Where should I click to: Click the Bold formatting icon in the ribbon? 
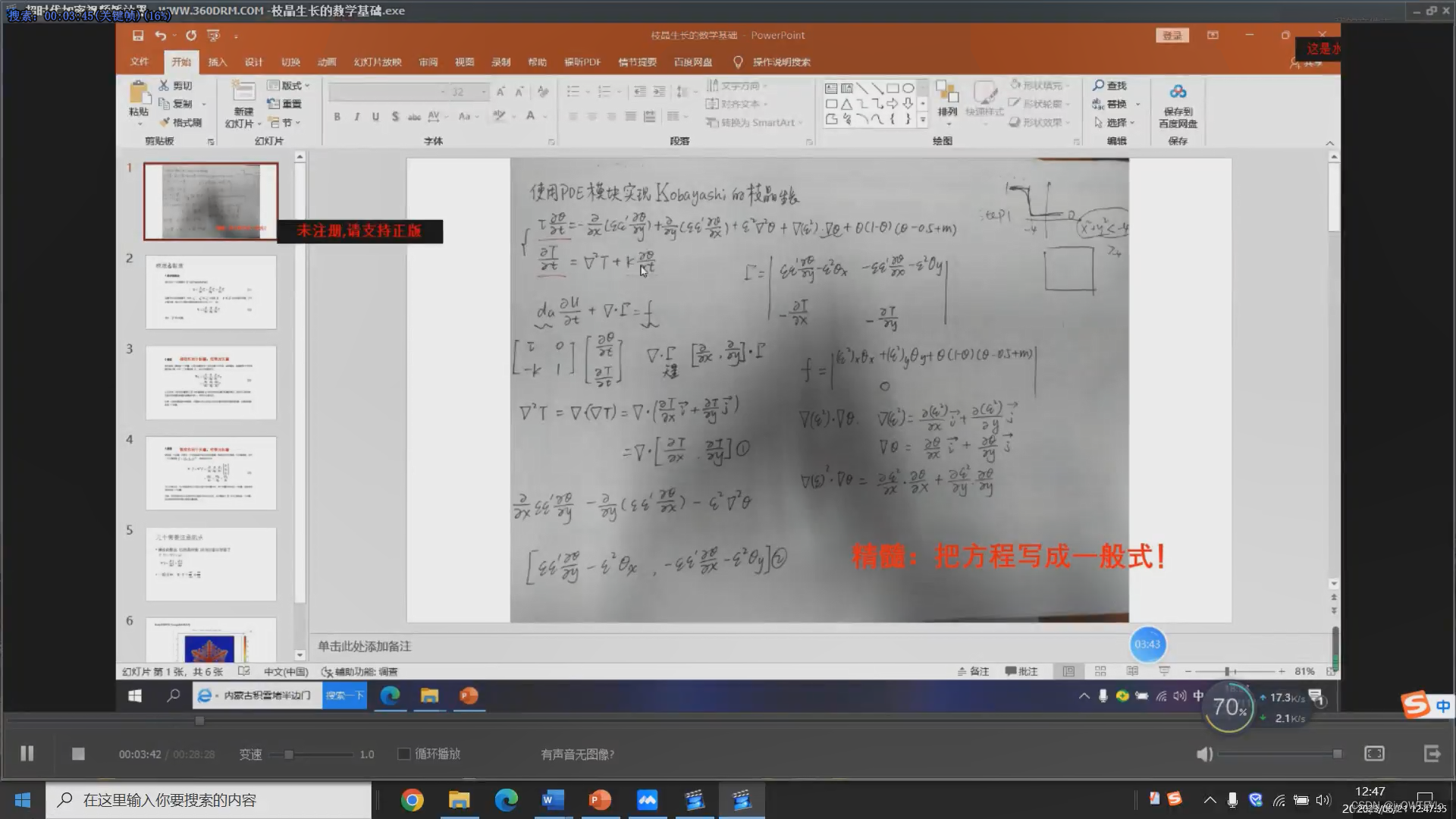pos(337,117)
